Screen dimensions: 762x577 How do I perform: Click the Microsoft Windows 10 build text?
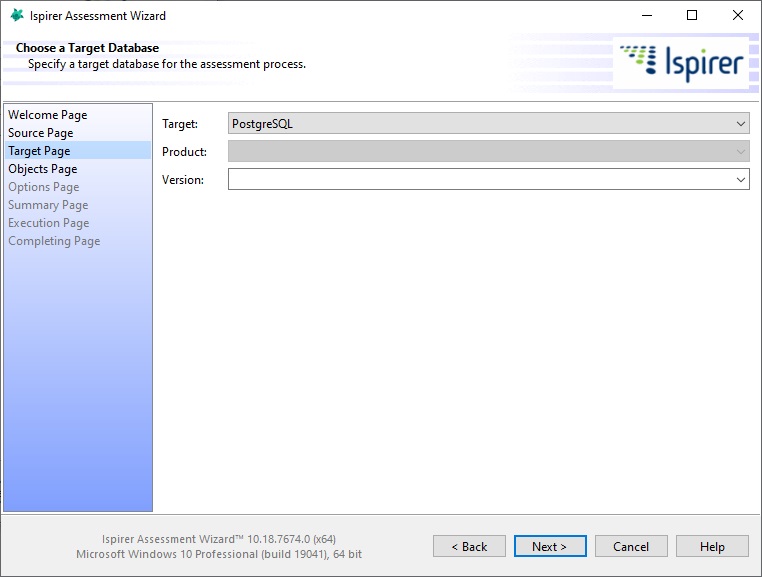tap(219, 554)
